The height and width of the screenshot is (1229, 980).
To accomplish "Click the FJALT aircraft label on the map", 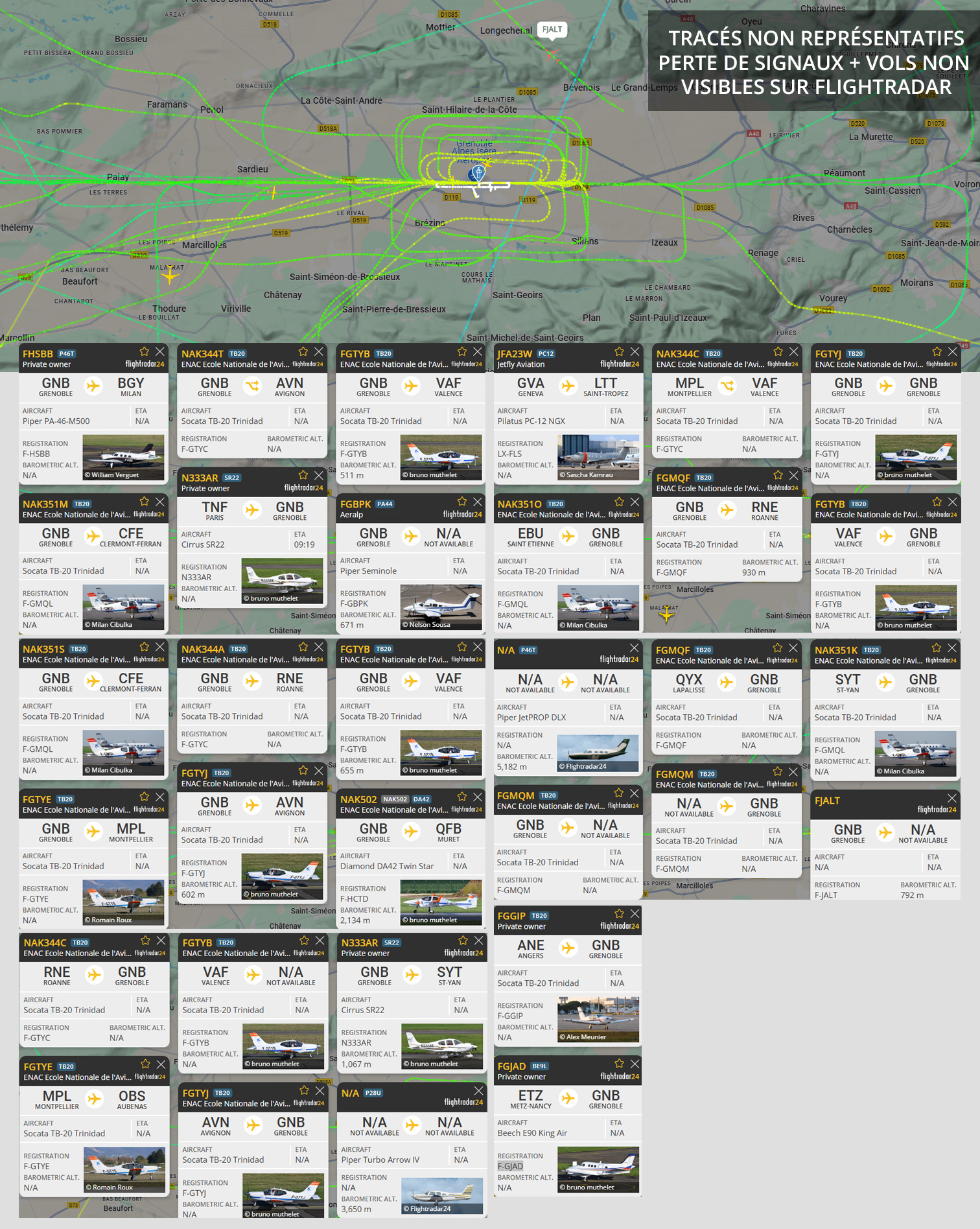I will (x=552, y=29).
